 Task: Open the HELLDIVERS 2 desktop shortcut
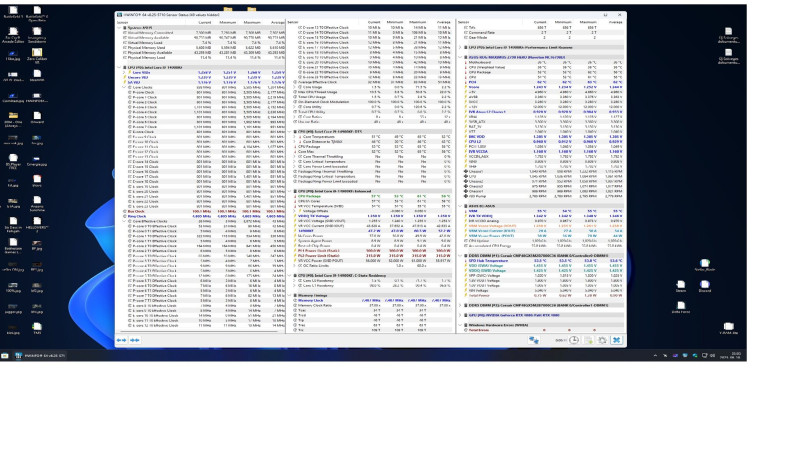pyautogui.click(x=37, y=224)
